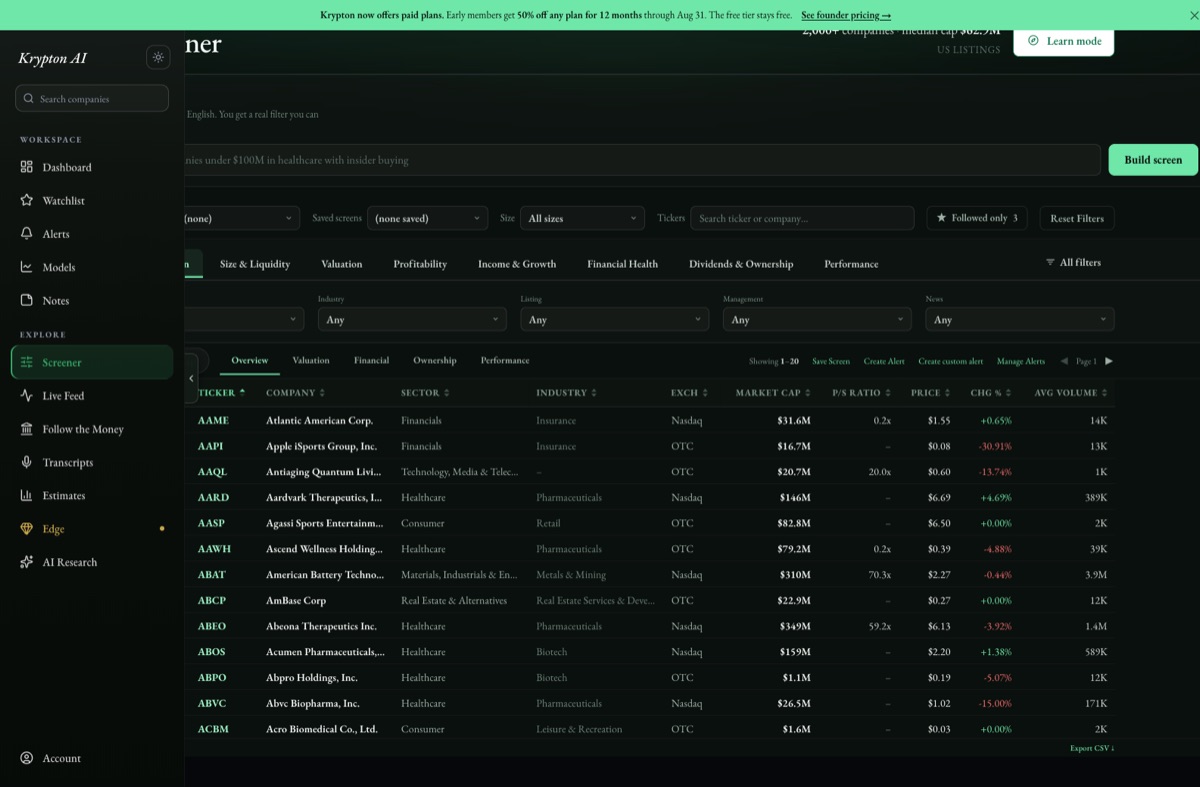Click Reset Filters button
Viewport: 1200px width, 787px height.
click(1077, 218)
